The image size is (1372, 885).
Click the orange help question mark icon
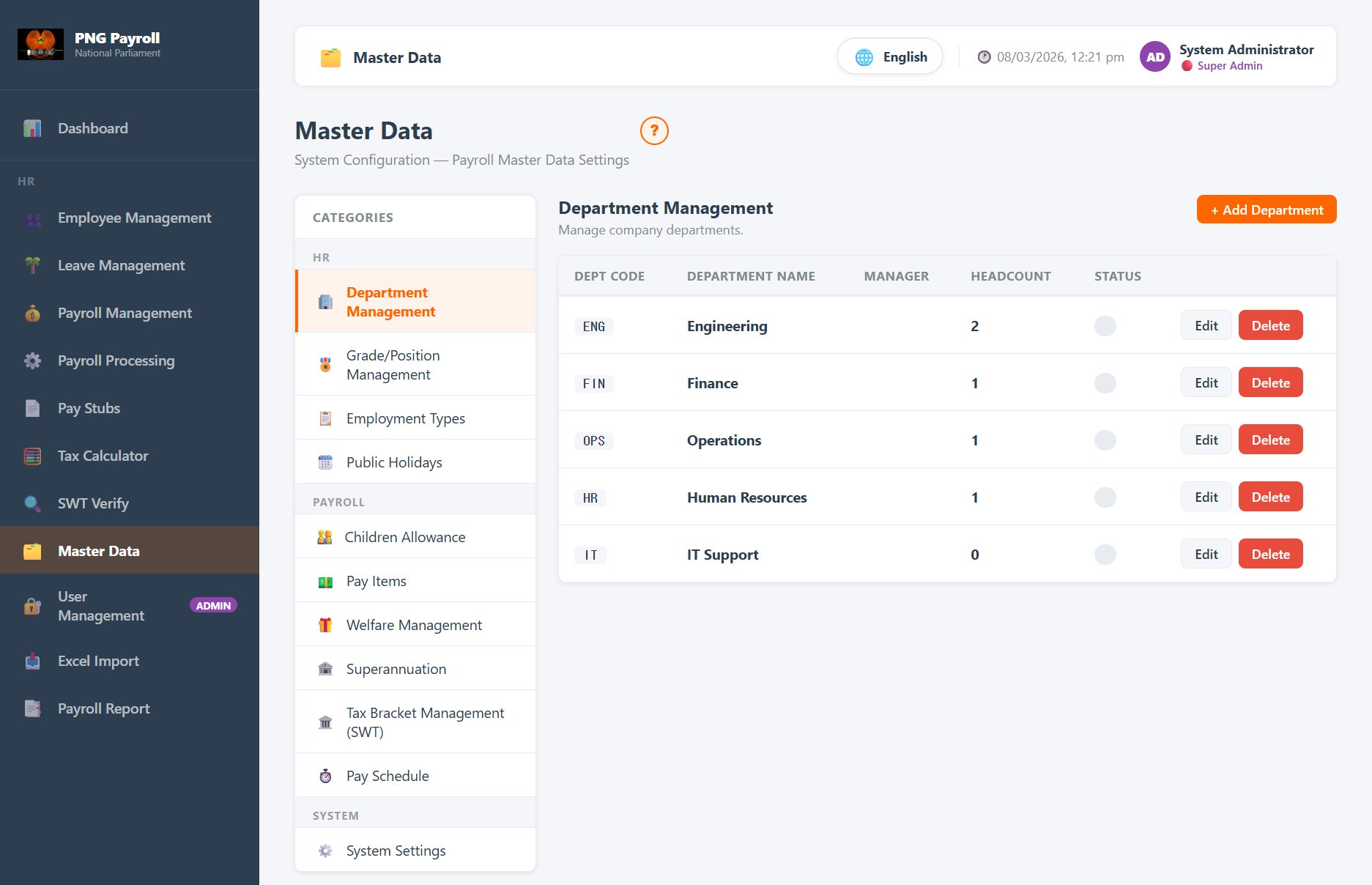coord(654,130)
